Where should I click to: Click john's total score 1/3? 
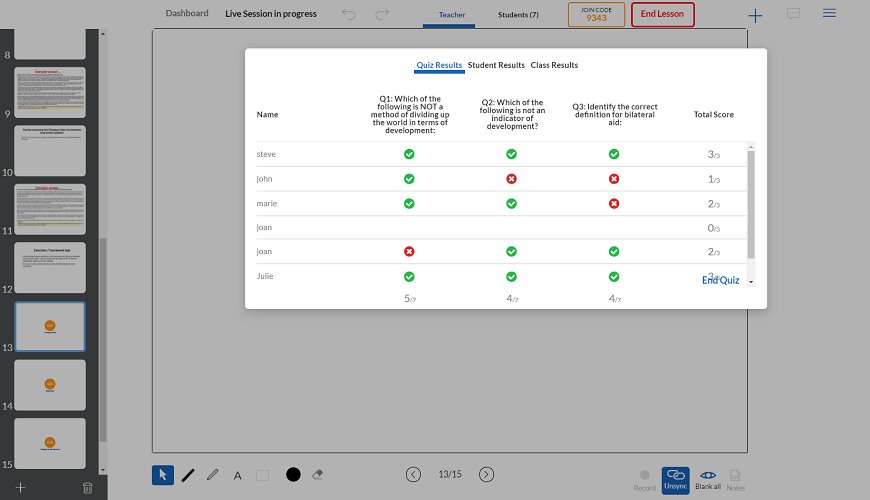click(x=714, y=179)
